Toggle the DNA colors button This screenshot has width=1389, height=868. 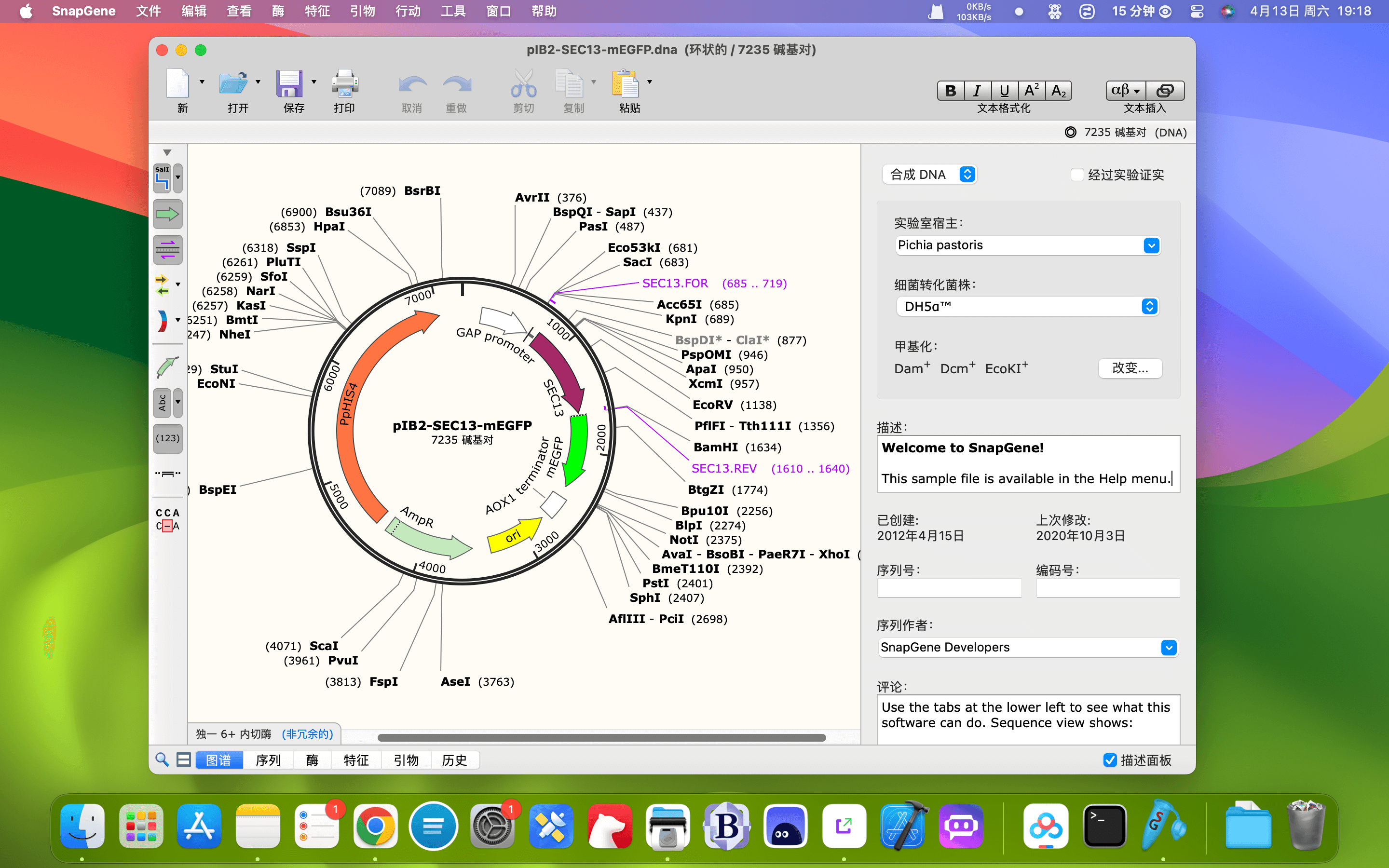tap(163, 320)
